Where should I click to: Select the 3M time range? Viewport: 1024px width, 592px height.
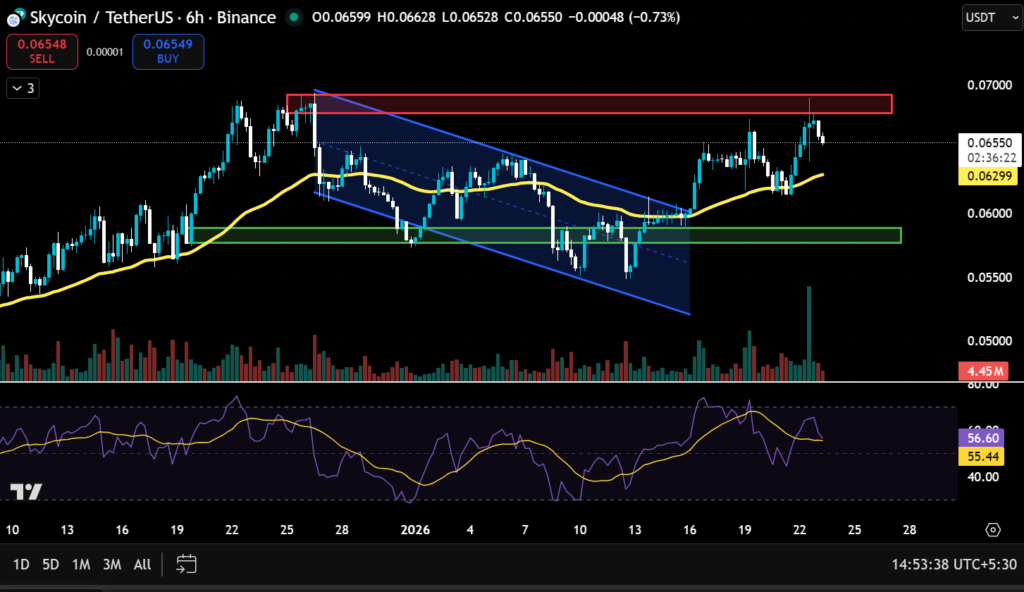tap(112, 564)
